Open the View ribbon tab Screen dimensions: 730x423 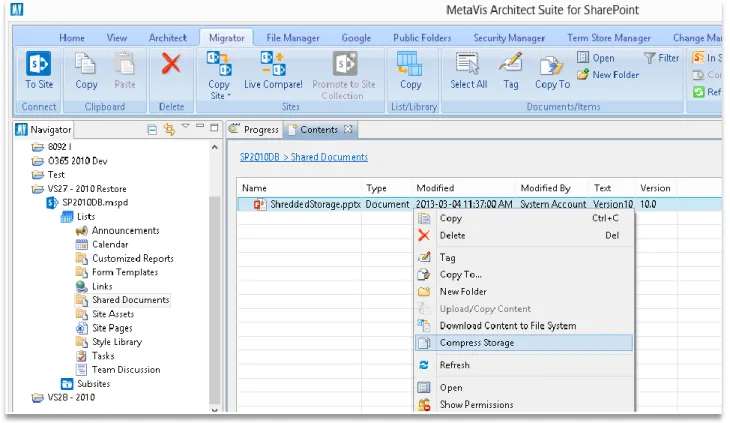(116, 38)
